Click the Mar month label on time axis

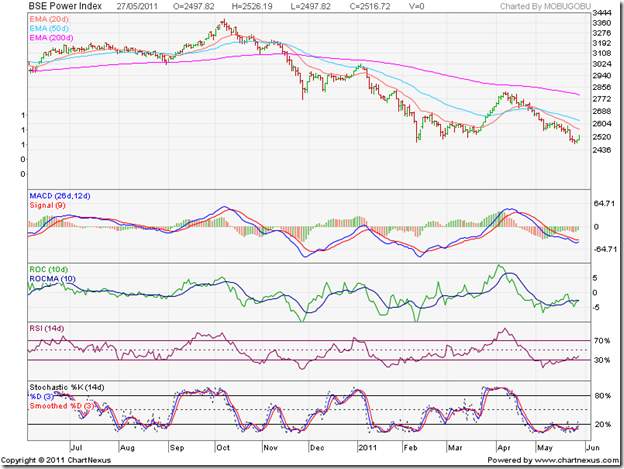click(455, 448)
